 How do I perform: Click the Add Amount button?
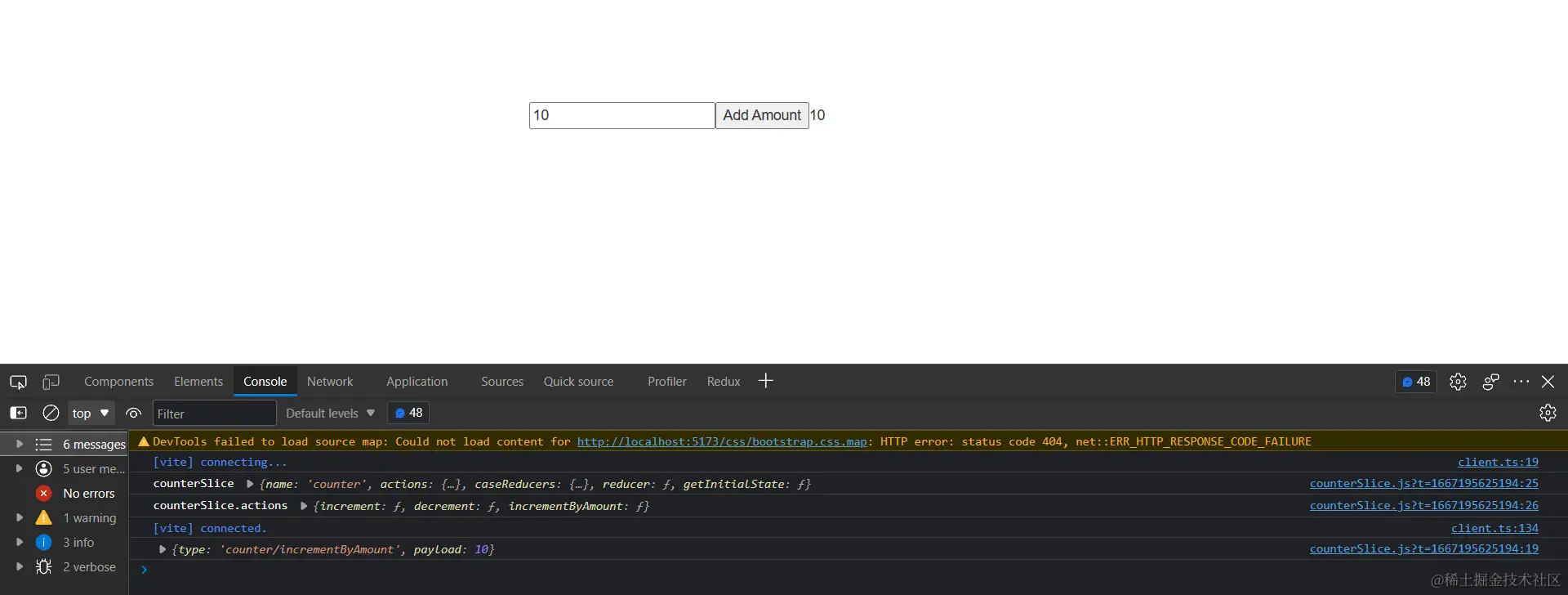tap(762, 115)
